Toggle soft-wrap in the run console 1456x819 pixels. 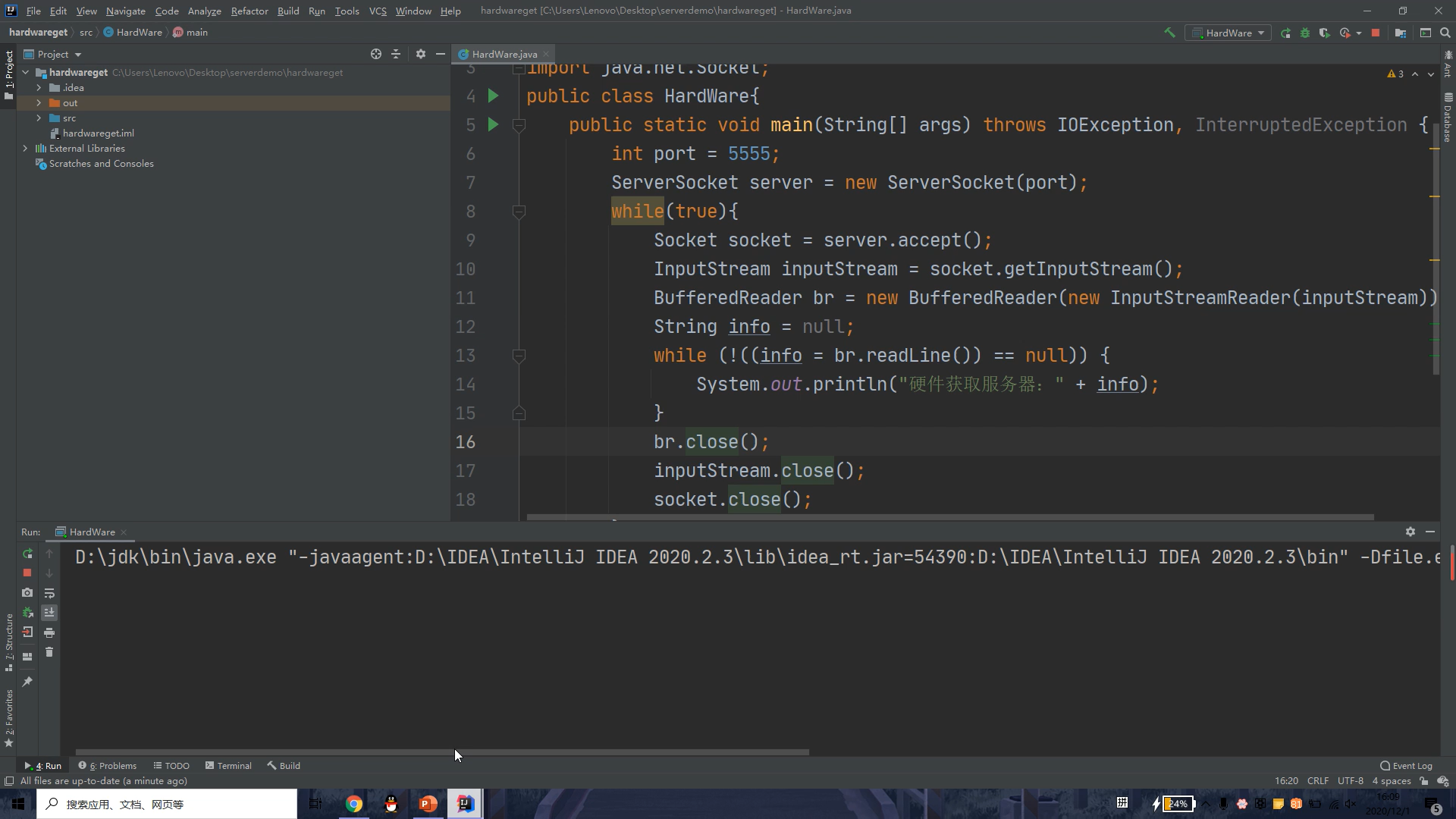[x=49, y=593]
